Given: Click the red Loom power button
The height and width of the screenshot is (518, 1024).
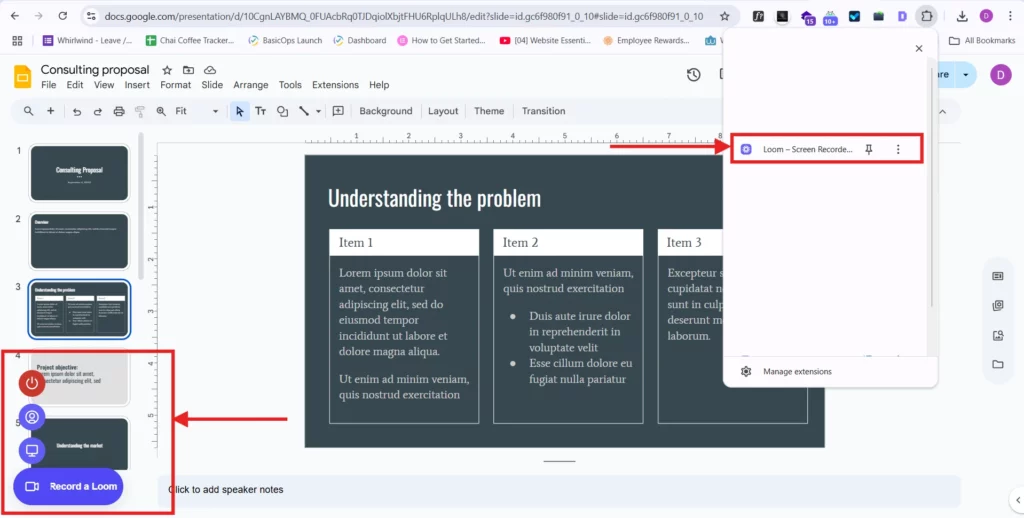Looking at the screenshot, I should (32, 383).
